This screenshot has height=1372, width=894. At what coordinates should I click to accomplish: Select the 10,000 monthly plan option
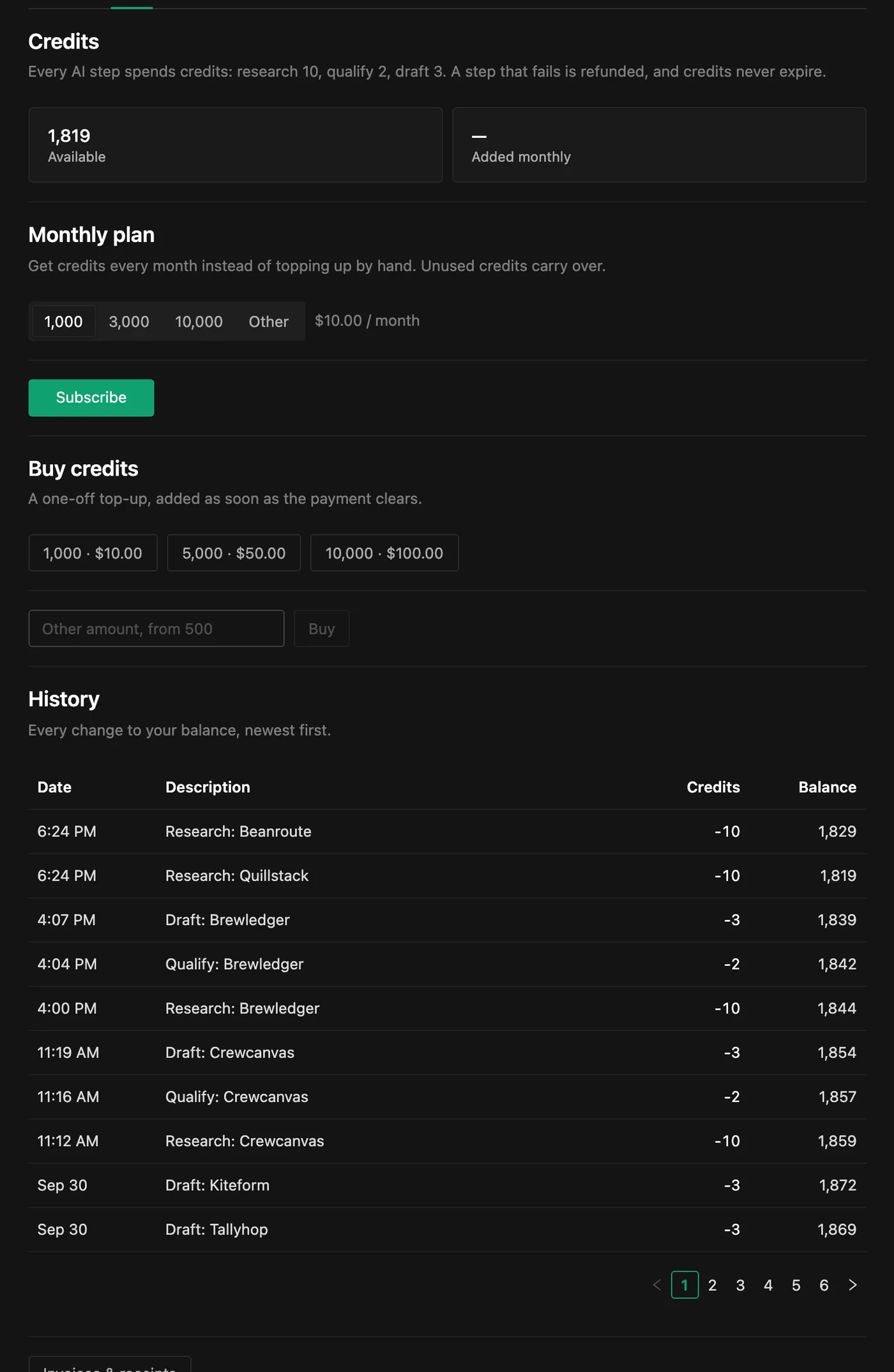(x=199, y=321)
